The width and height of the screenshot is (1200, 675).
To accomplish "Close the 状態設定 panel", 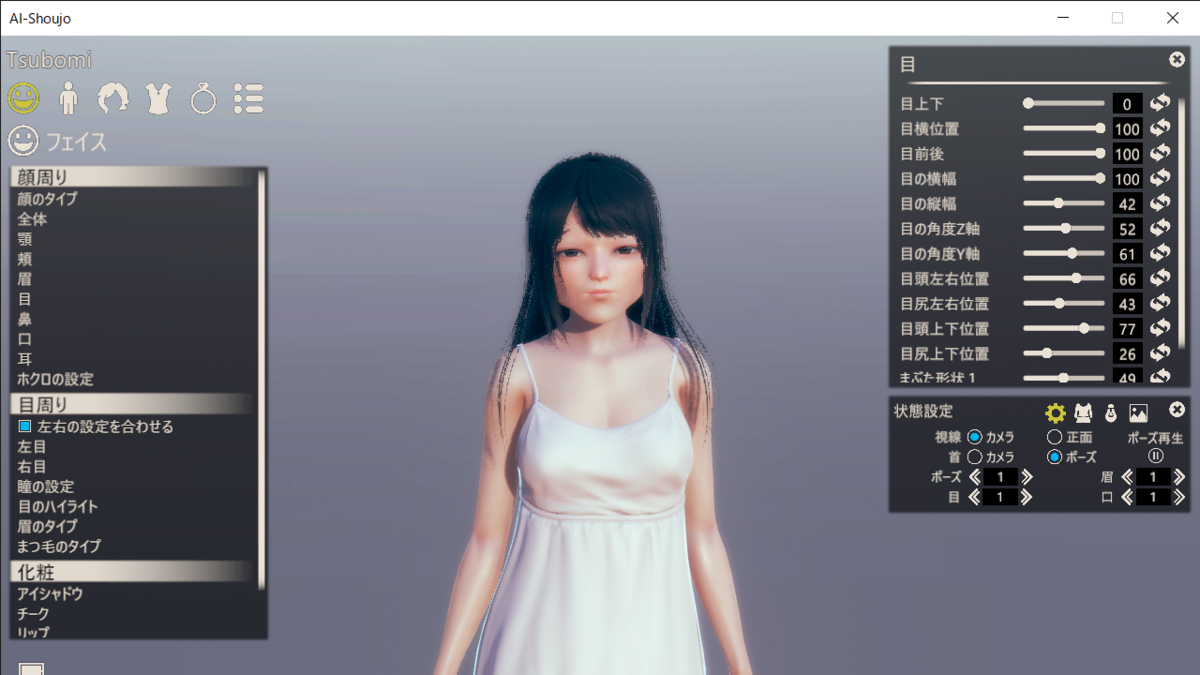I will [1177, 409].
